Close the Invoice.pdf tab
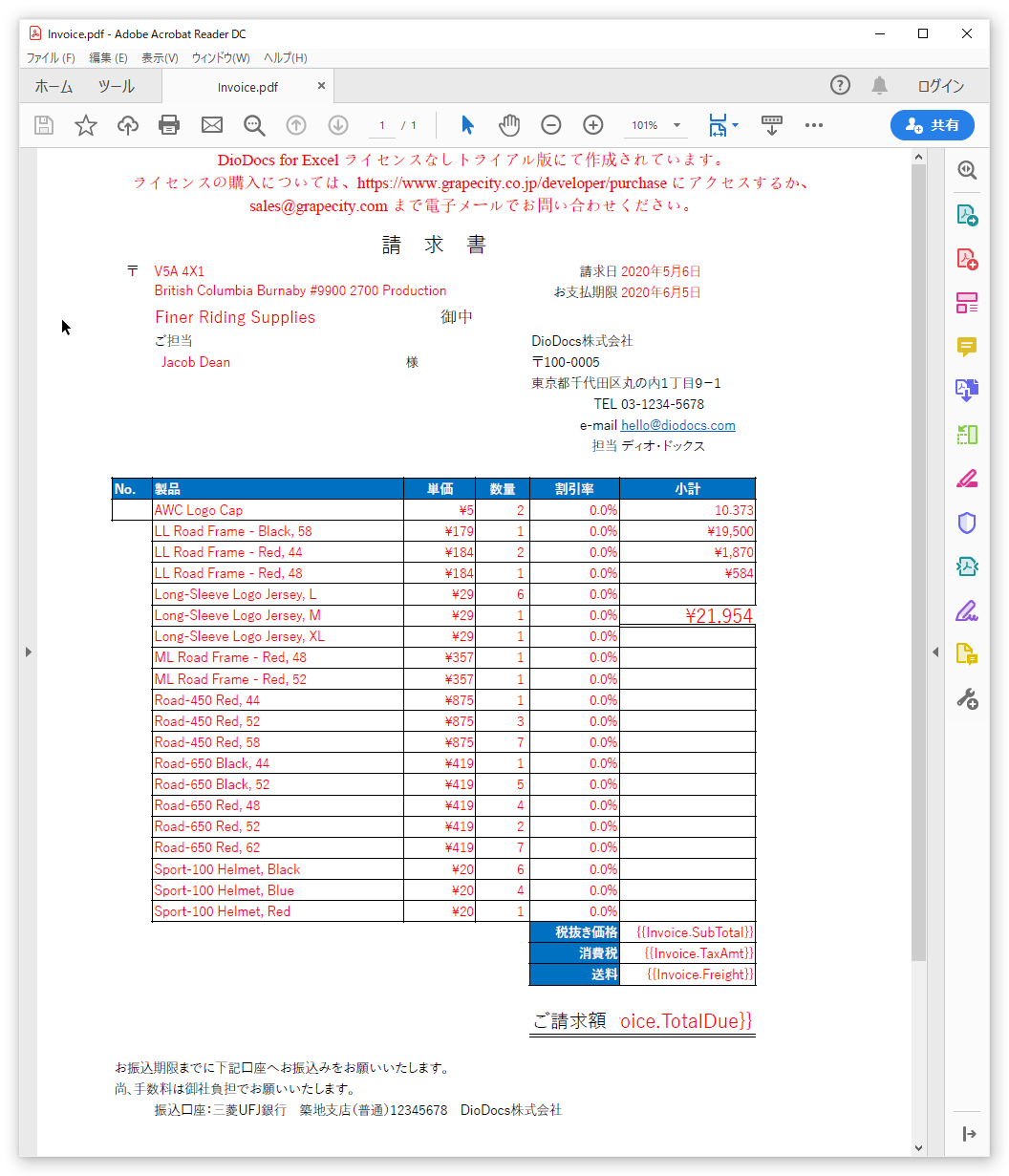Viewport: 1009px width, 1176px height. coord(322,86)
